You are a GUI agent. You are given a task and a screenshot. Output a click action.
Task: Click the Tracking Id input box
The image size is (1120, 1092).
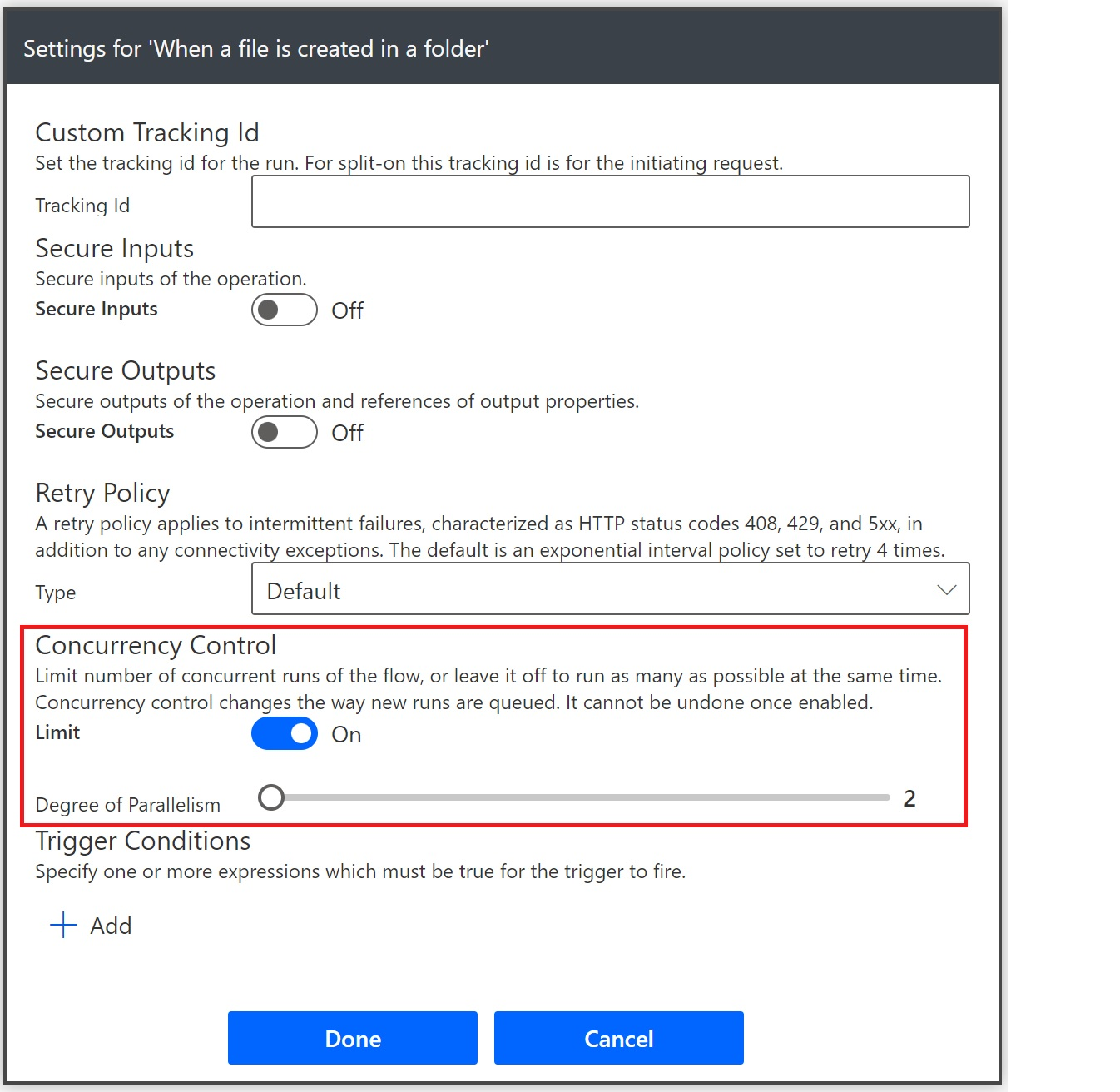tap(610, 201)
